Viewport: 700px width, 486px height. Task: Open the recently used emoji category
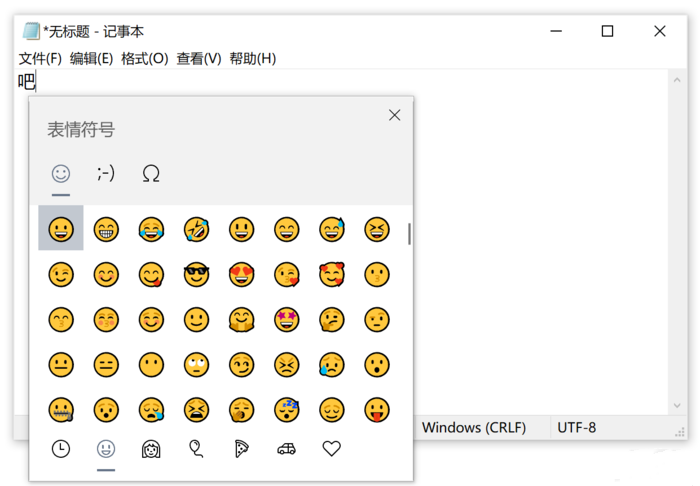[x=61, y=449]
